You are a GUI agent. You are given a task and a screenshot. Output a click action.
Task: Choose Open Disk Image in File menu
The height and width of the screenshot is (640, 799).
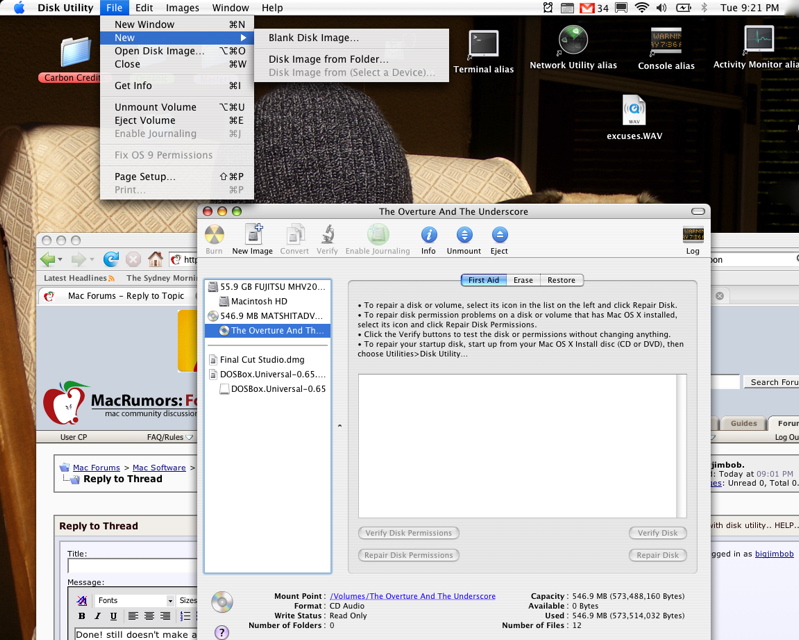click(177, 51)
